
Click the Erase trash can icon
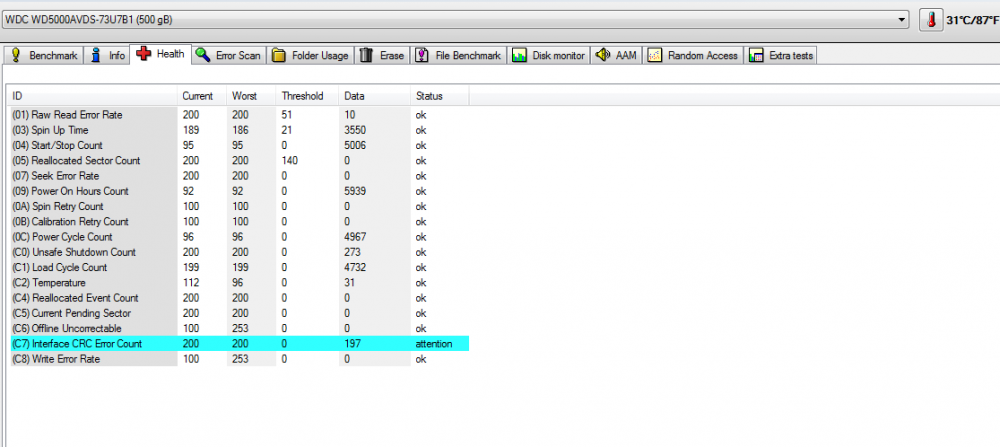pyautogui.click(x=367, y=55)
